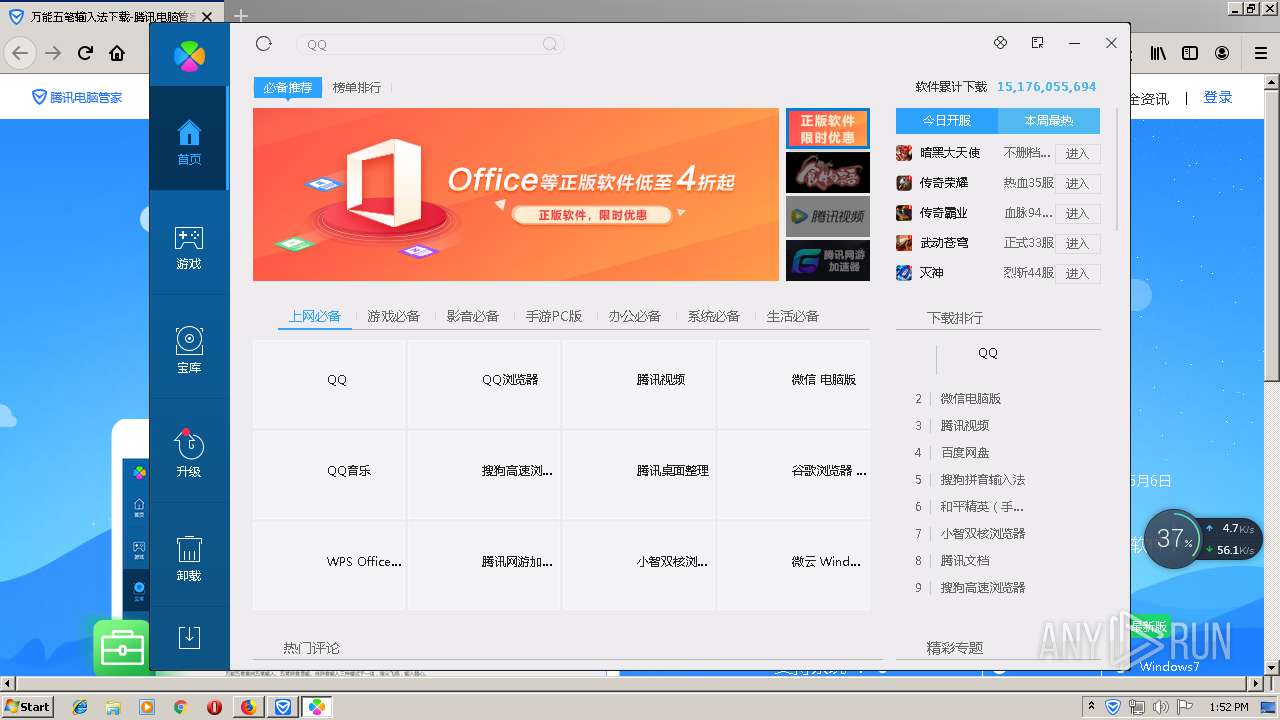Click the green toolbox desktop widget
1280x720 pixels.
click(121, 648)
